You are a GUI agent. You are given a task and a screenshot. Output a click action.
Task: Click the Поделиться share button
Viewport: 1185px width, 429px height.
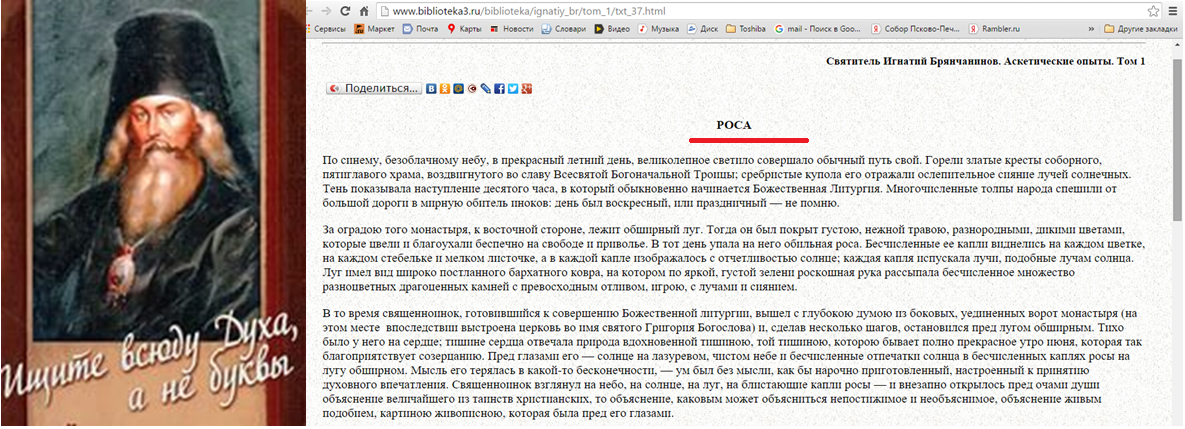pos(374,89)
